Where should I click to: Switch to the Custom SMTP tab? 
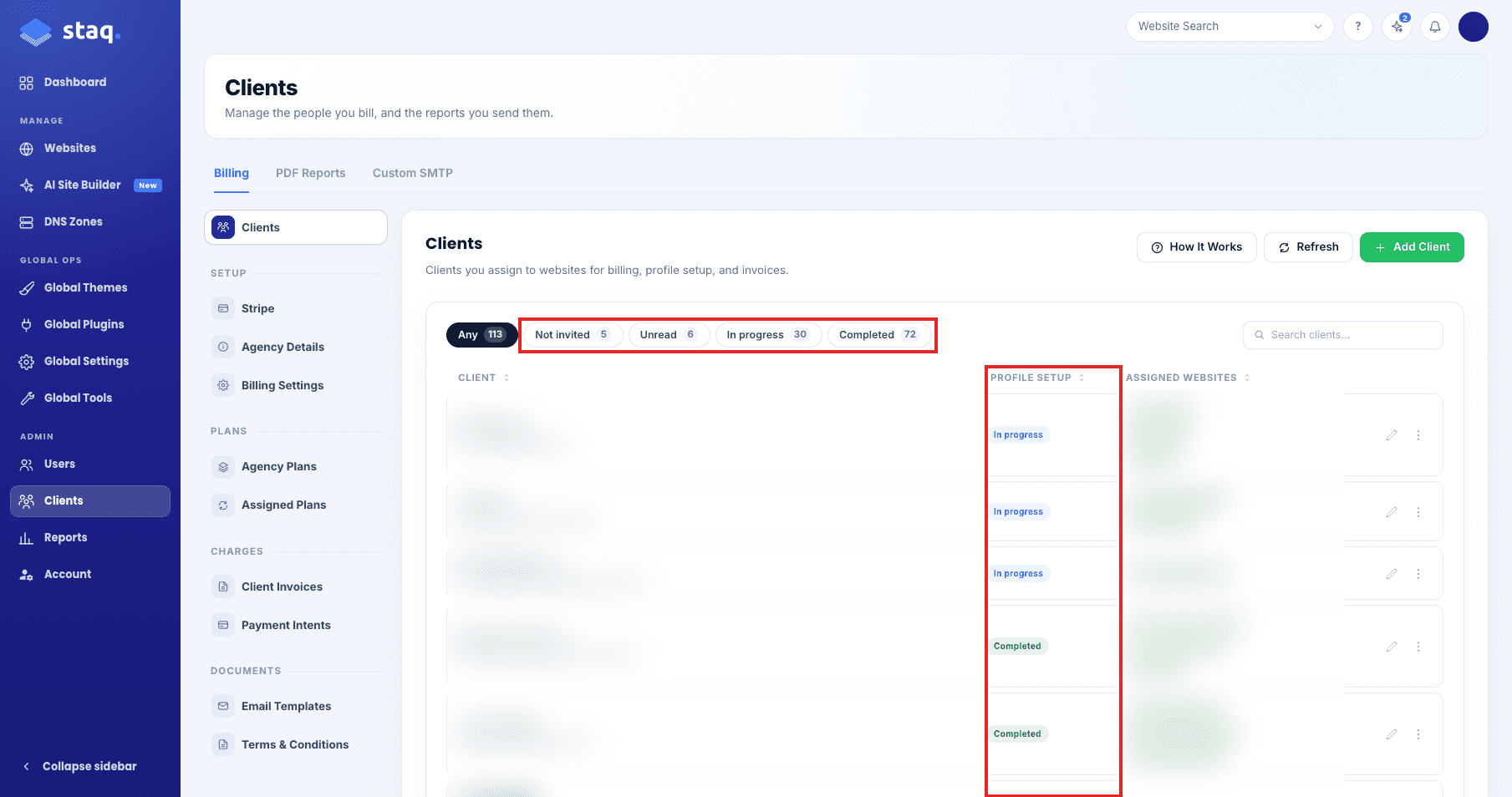pyautogui.click(x=413, y=173)
